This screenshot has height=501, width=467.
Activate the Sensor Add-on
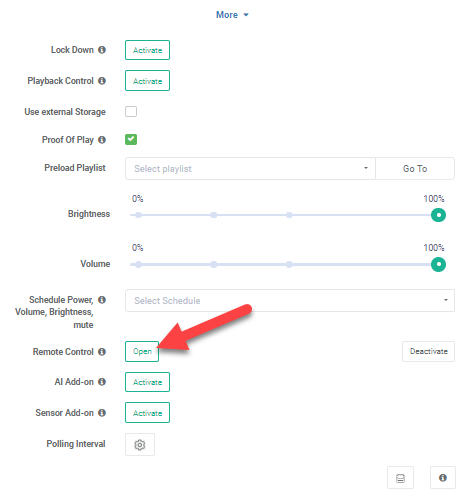pos(147,413)
